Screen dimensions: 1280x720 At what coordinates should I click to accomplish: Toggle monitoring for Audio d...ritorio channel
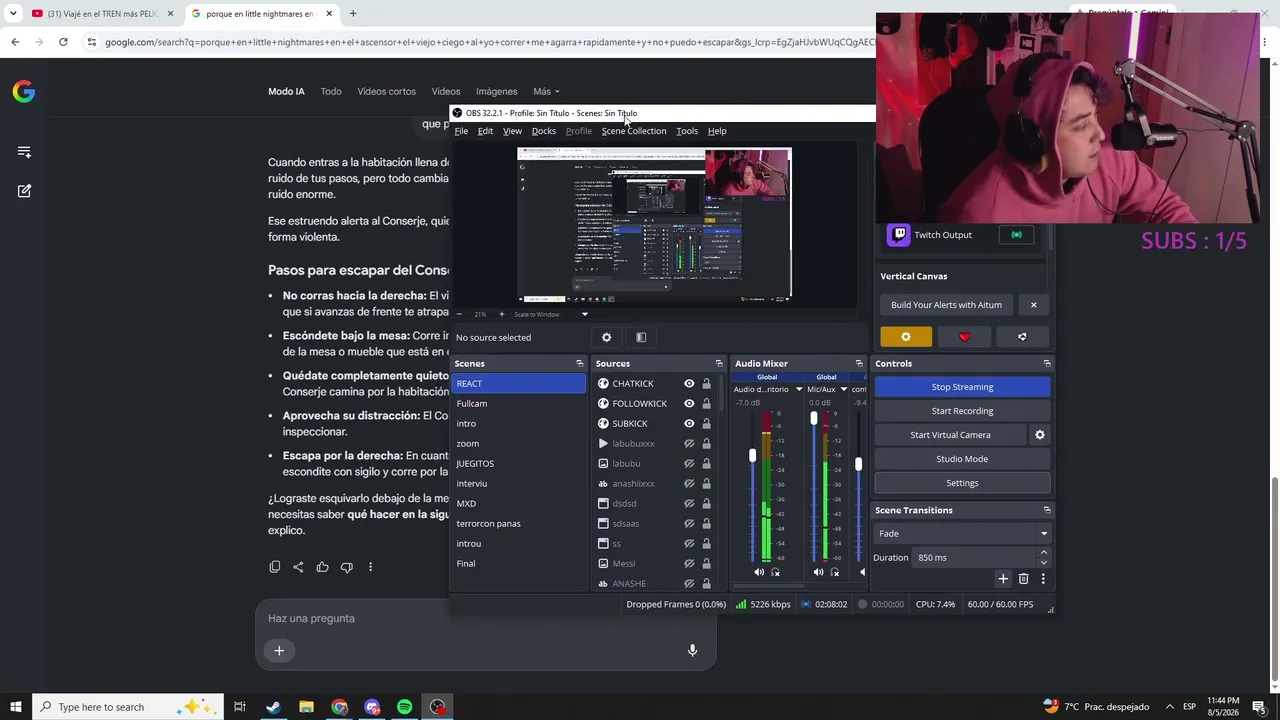(775, 573)
